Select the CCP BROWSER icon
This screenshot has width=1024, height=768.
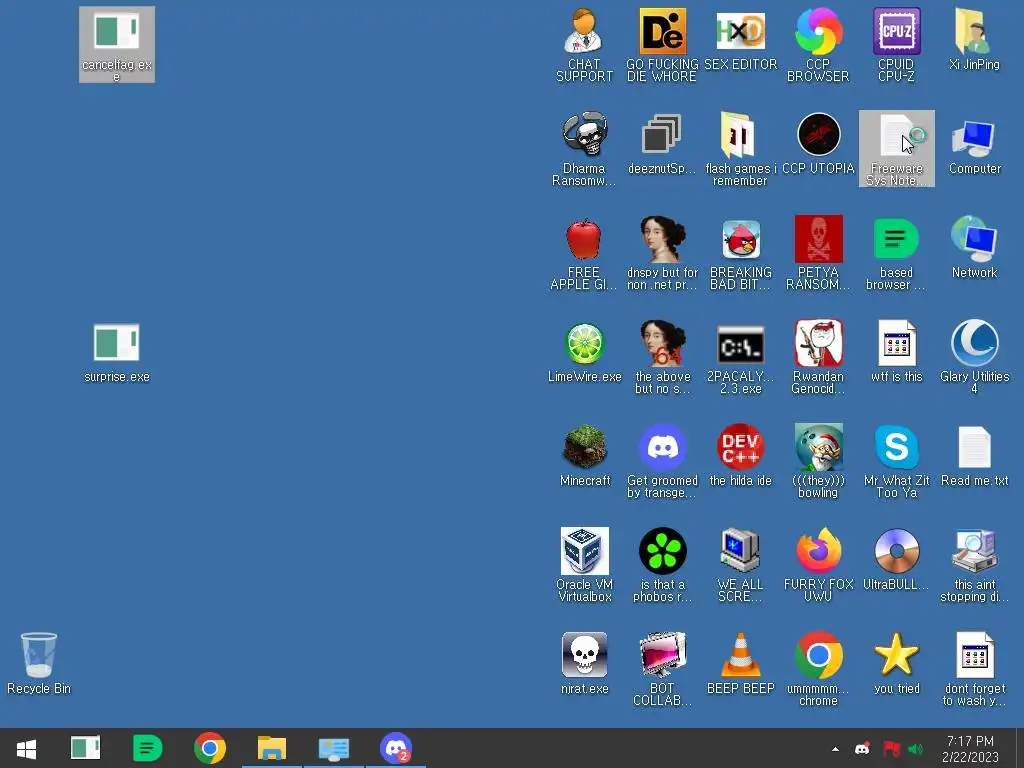pyautogui.click(x=818, y=44)
